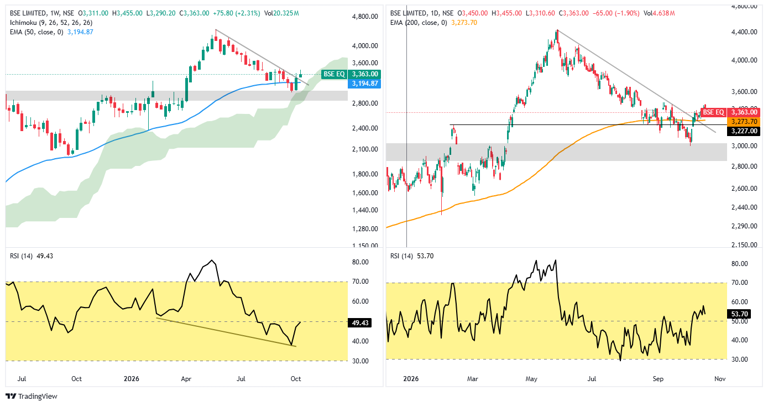This screenshot has width=768, height=406.
Task: Click the 4,800.00 label on weekly price axis
Action: pyautogui.click(x=365, y=16)
